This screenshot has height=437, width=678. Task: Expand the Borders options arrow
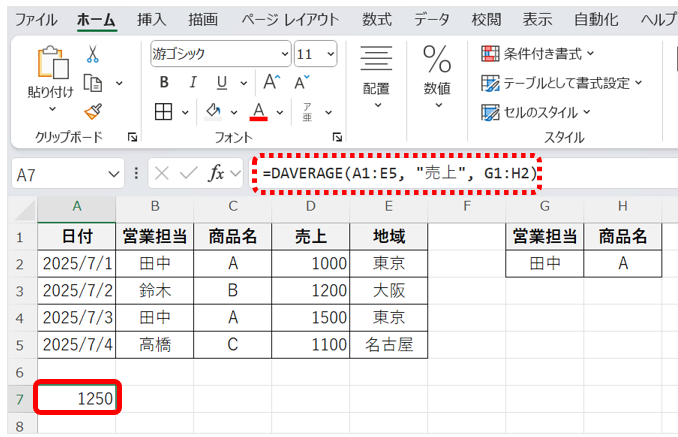185,112
